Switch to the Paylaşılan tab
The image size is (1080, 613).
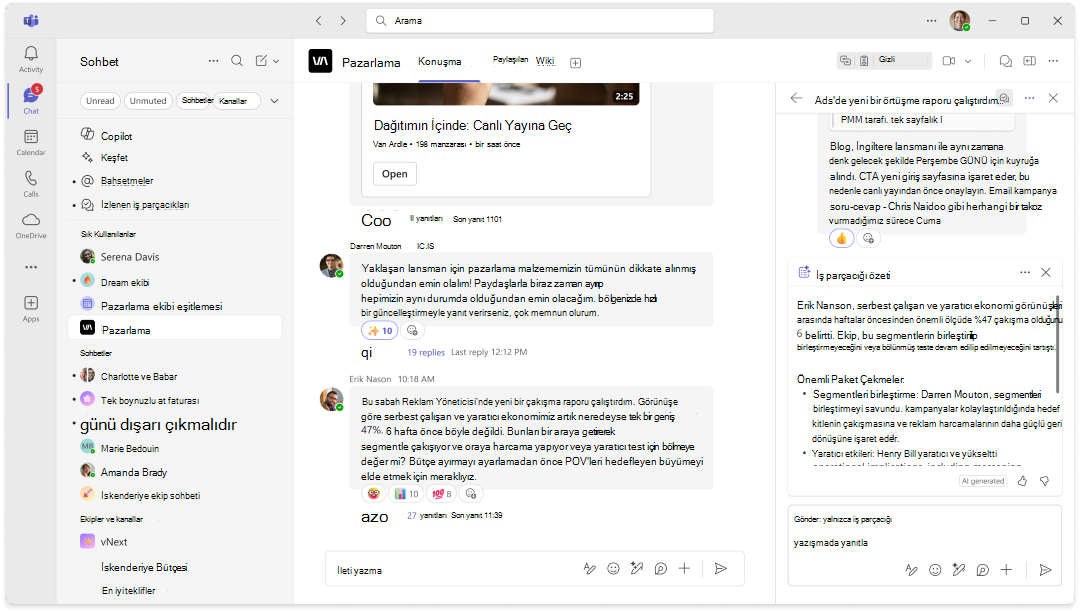click(x=510, y=60)
